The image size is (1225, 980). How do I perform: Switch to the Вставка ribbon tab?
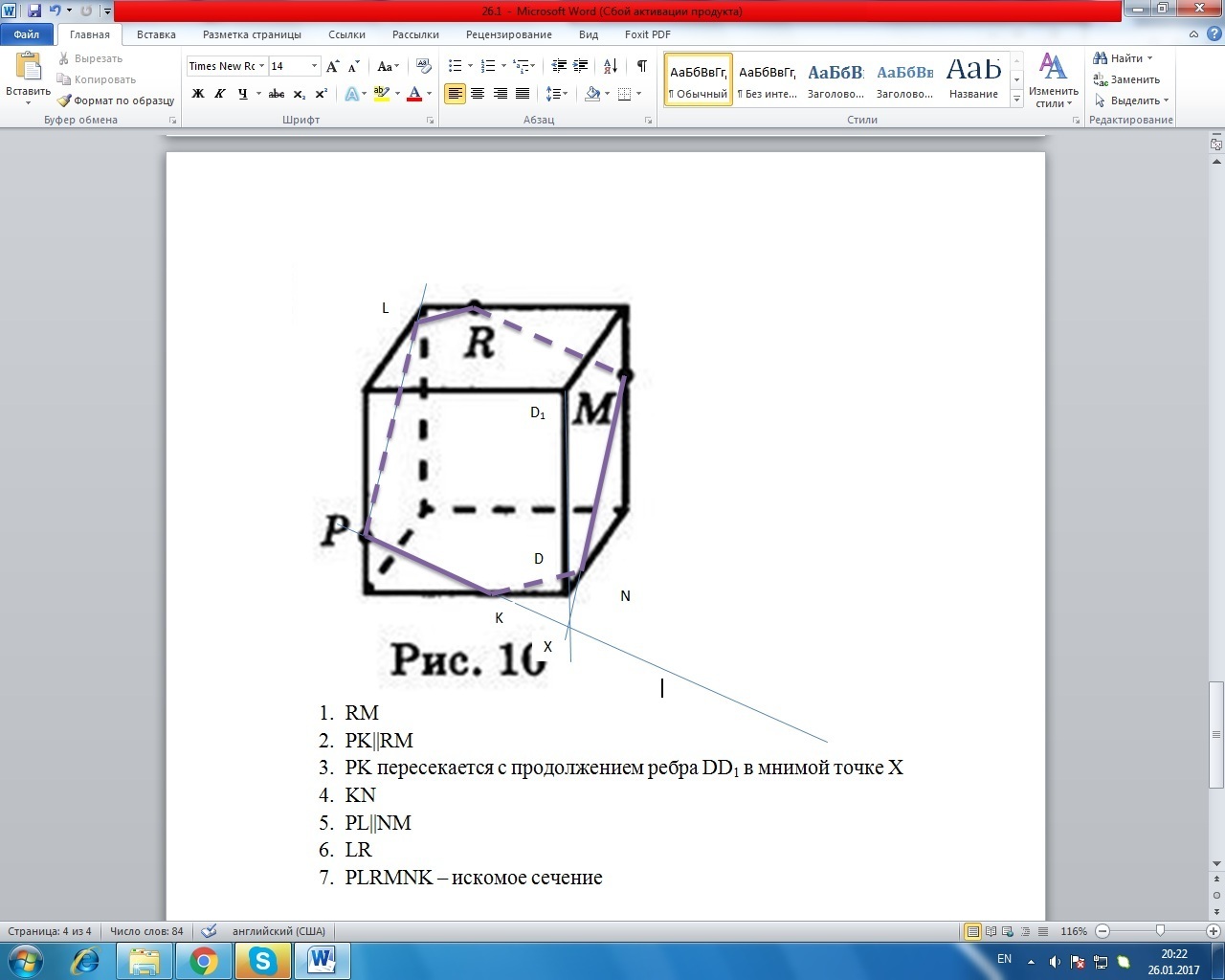tap(155, 33)
